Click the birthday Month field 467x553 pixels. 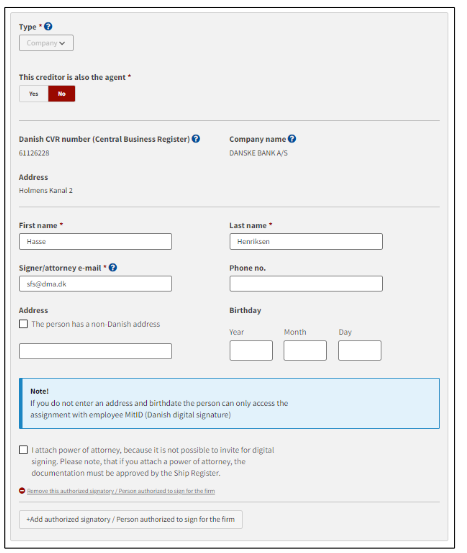[305, 351]
